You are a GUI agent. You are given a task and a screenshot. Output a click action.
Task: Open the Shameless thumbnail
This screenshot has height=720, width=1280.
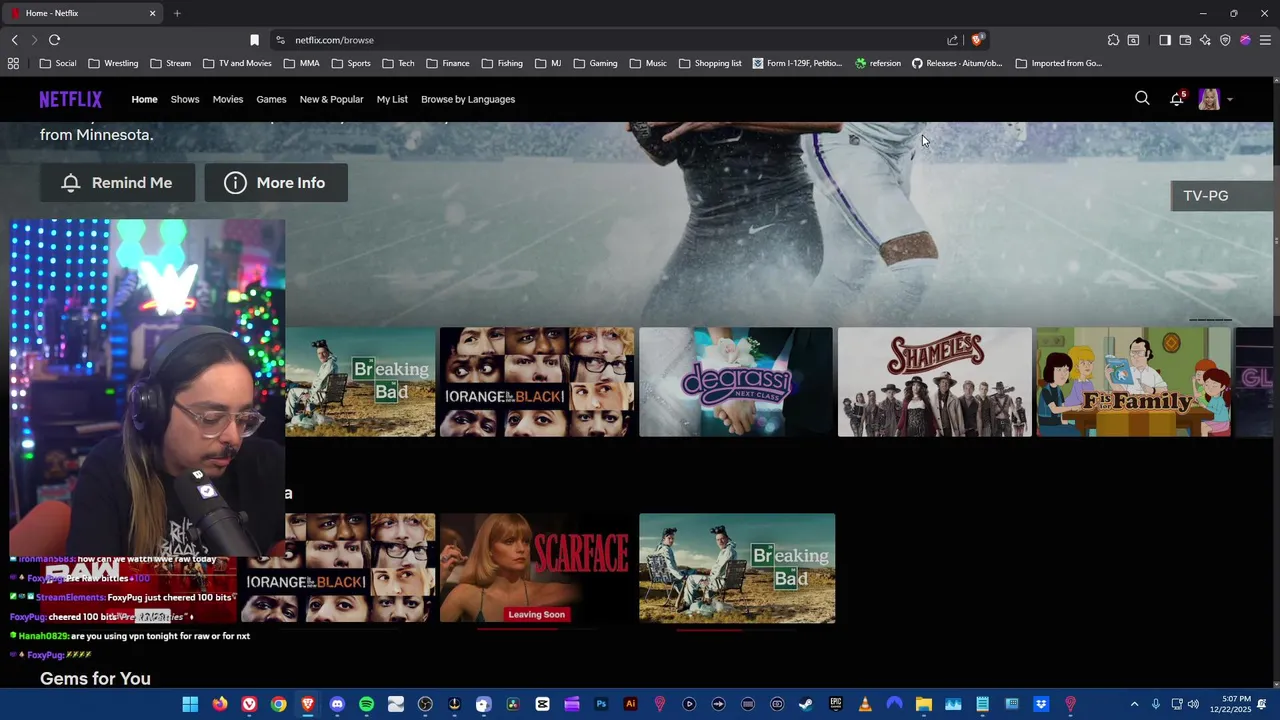[x=935, y=382]
